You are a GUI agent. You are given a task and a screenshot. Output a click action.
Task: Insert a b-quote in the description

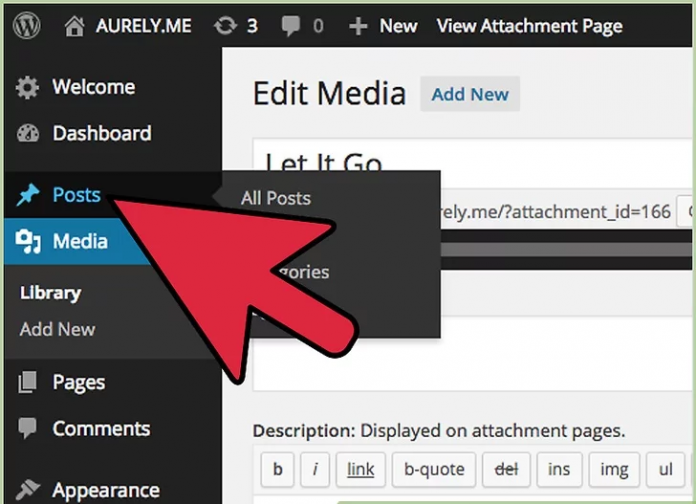click(434, 469)
